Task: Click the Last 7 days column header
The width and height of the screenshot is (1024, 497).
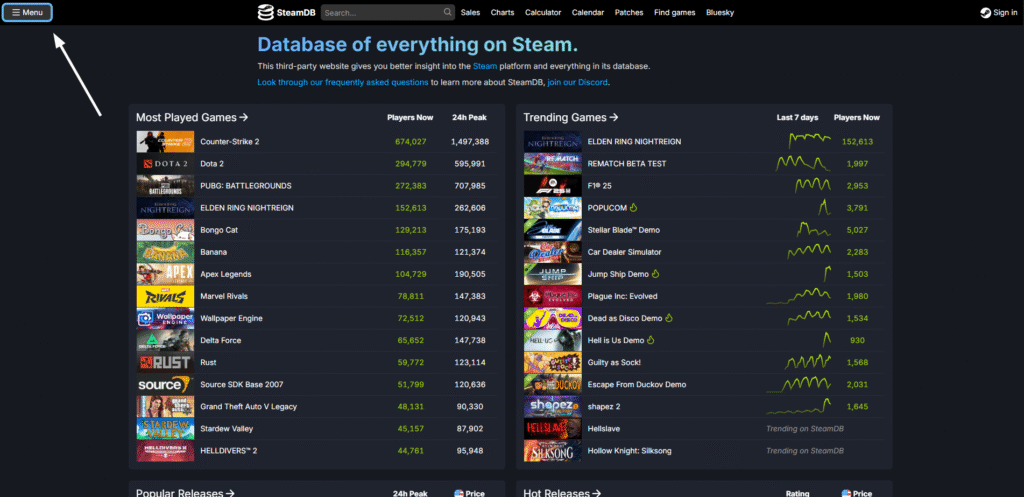Action: point(797,118)
